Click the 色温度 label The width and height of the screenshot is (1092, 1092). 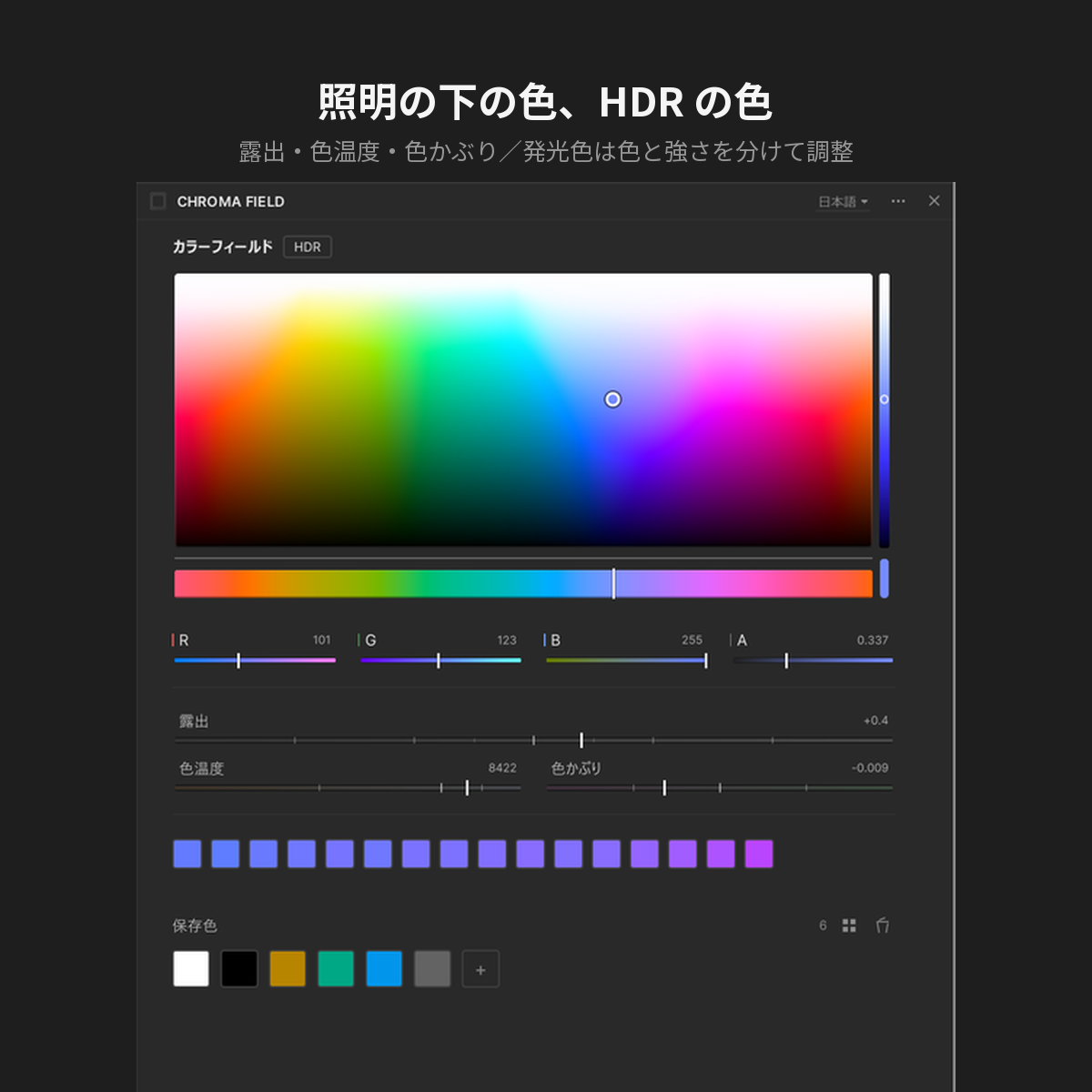[x=201, y=768]
